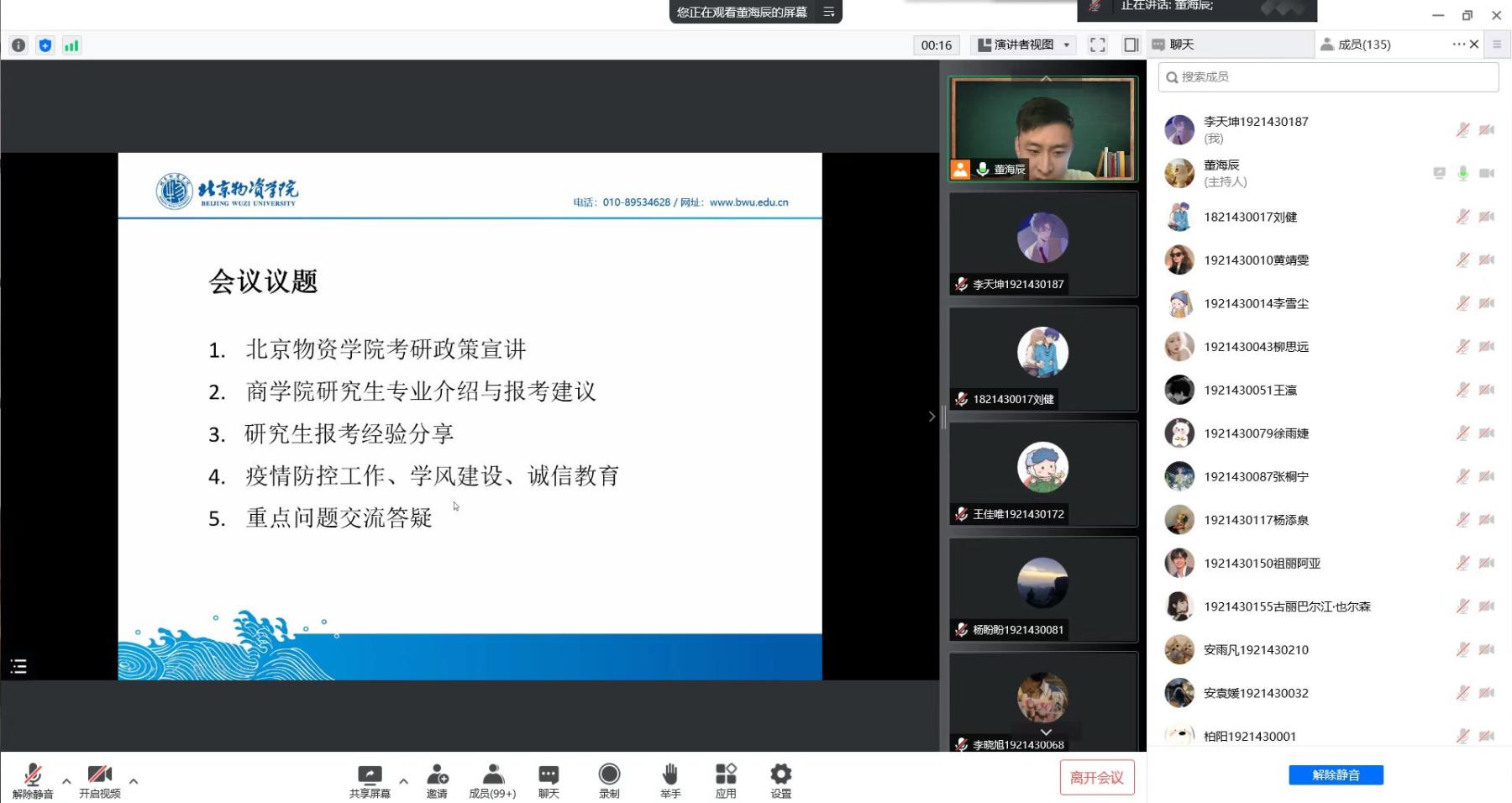Enter fullscreen mode via top toolbar icon
The height and width of the screenshot is (803, 1512).
pos(1097,45)
